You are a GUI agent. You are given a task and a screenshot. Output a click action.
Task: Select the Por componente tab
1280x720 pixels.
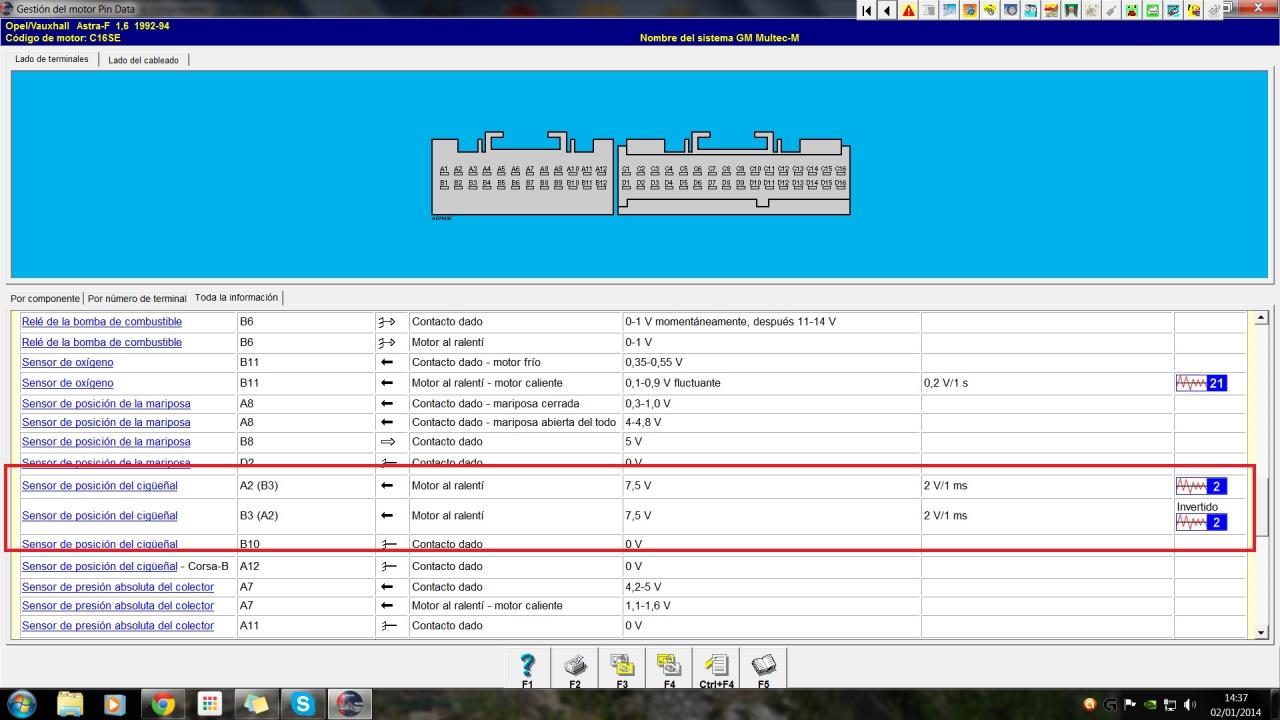click(45, 298)
